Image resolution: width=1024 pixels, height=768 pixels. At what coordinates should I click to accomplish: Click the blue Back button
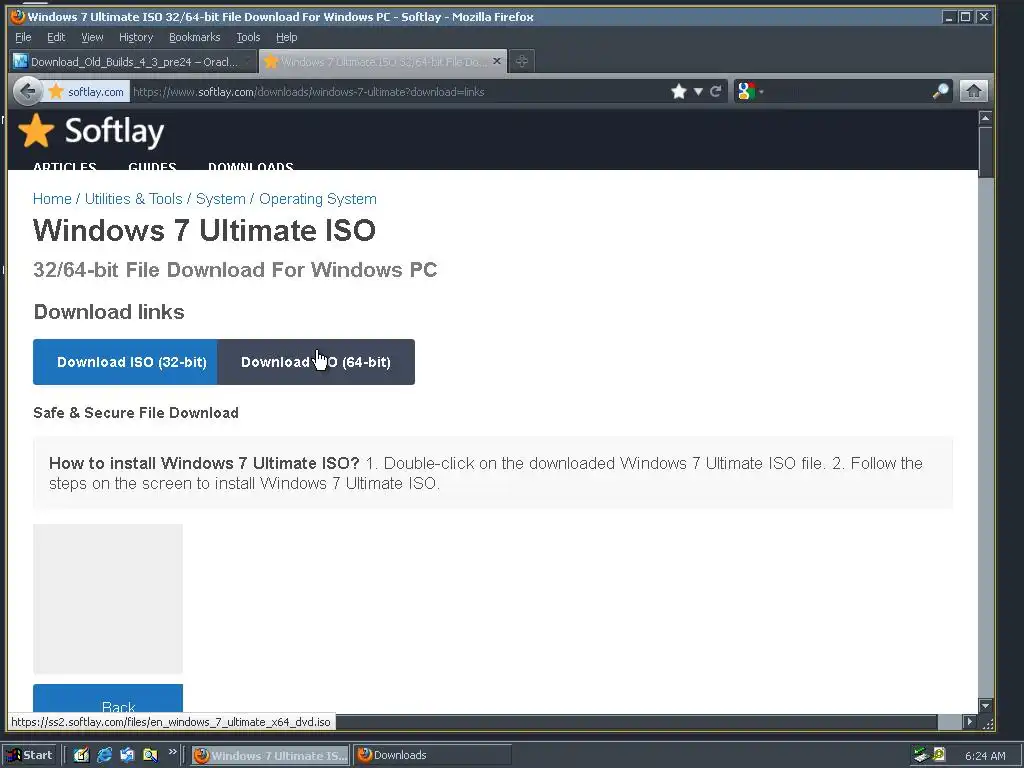[108, 699]
